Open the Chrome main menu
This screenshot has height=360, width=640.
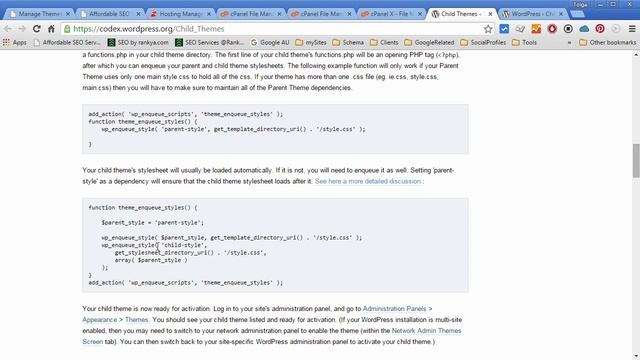pyautogui.click(x=632, y=29)
